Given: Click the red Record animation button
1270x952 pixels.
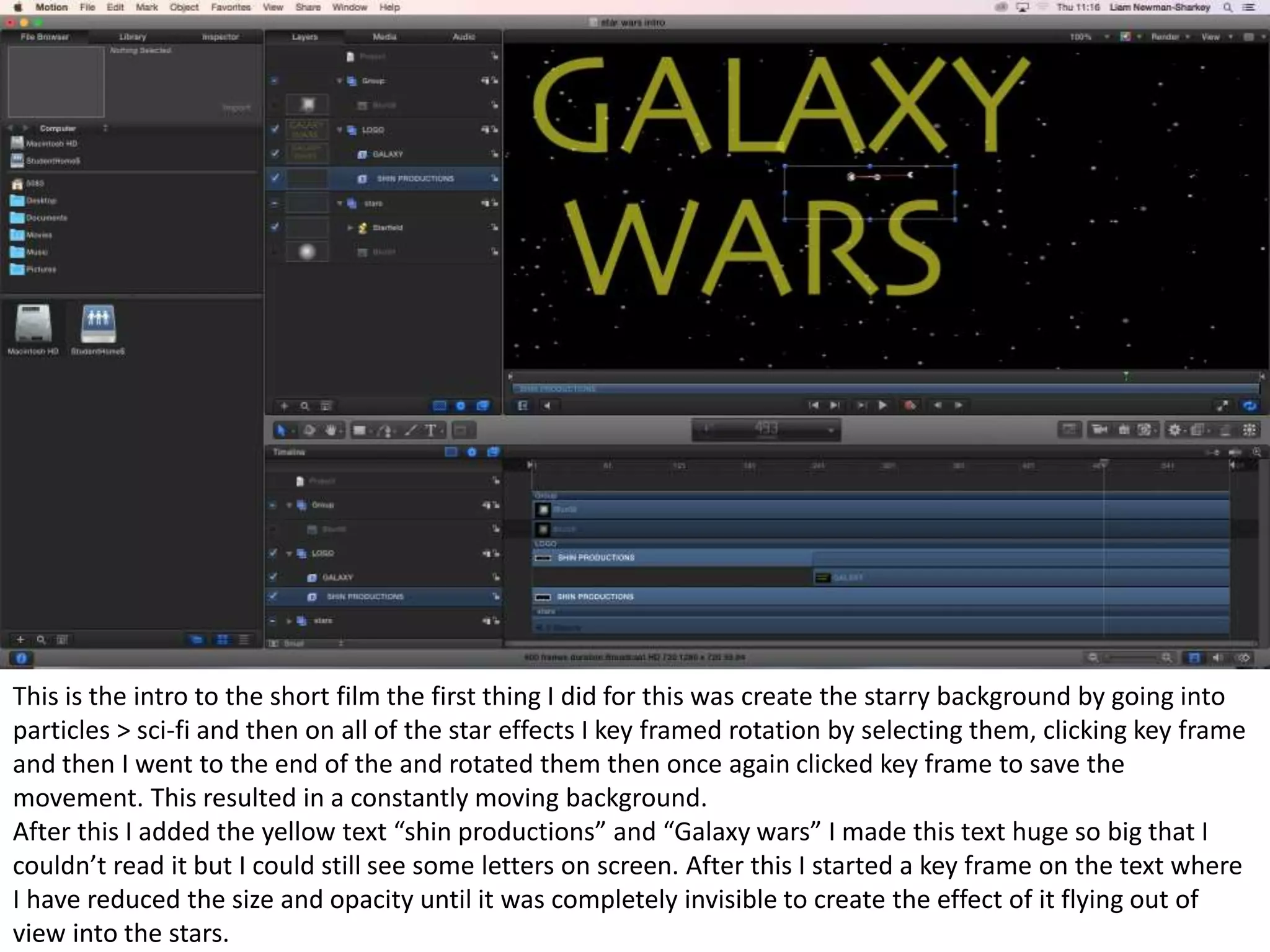Looking at the screenshot, I should (910, 405).
